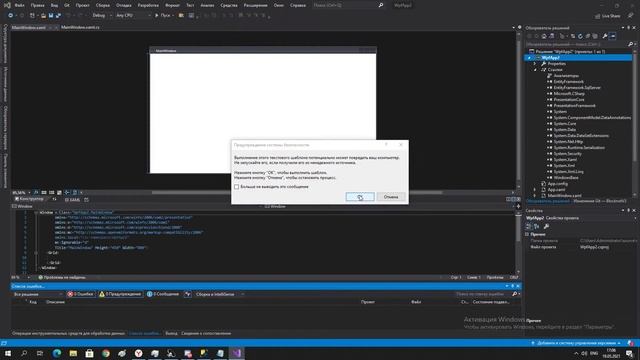
Task: Open the Git menu
Action: (x=67, y=5)
